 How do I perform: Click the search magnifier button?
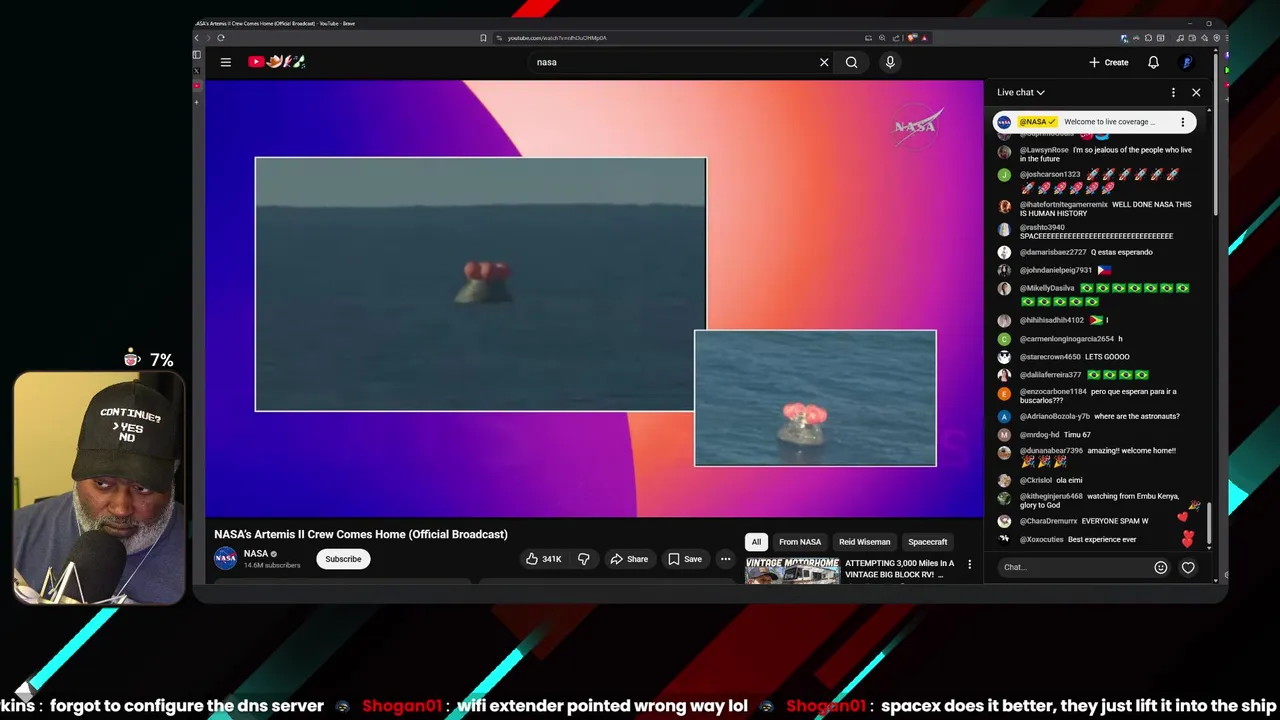point(851,62)
